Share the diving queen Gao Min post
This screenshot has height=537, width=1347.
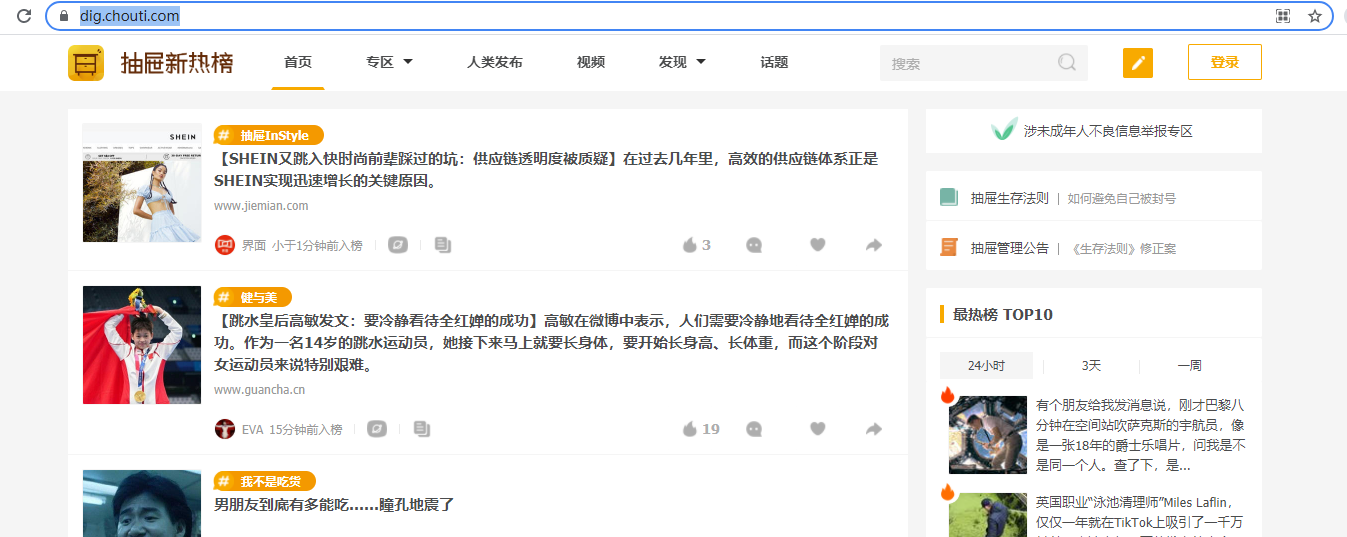873,429
